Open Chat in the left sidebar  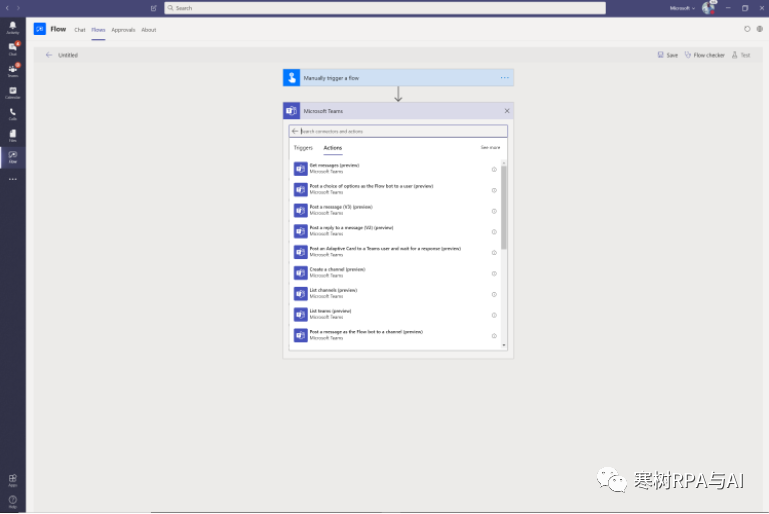(13, 49)
